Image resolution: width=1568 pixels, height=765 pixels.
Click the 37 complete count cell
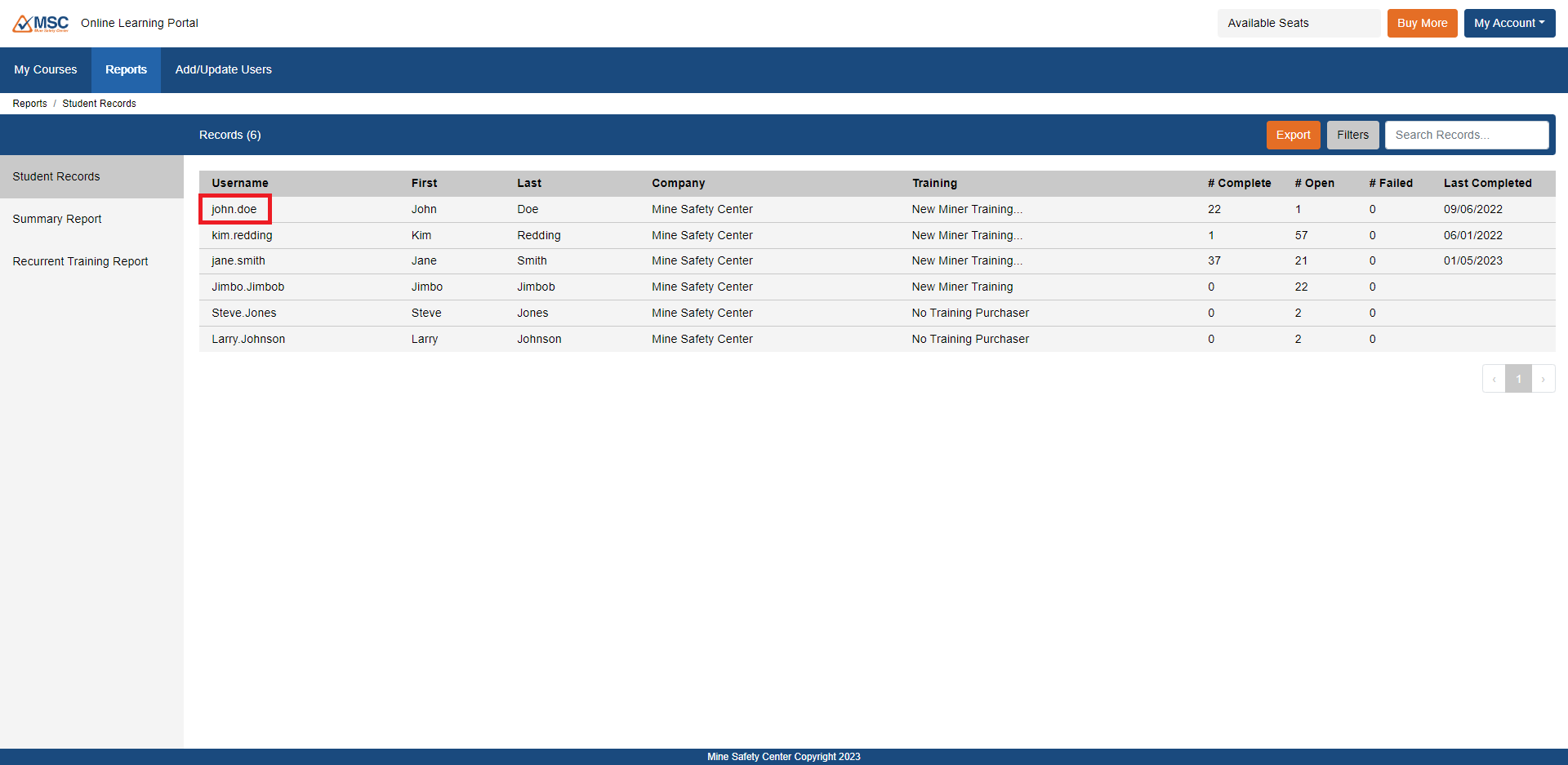coord(1214,260)
